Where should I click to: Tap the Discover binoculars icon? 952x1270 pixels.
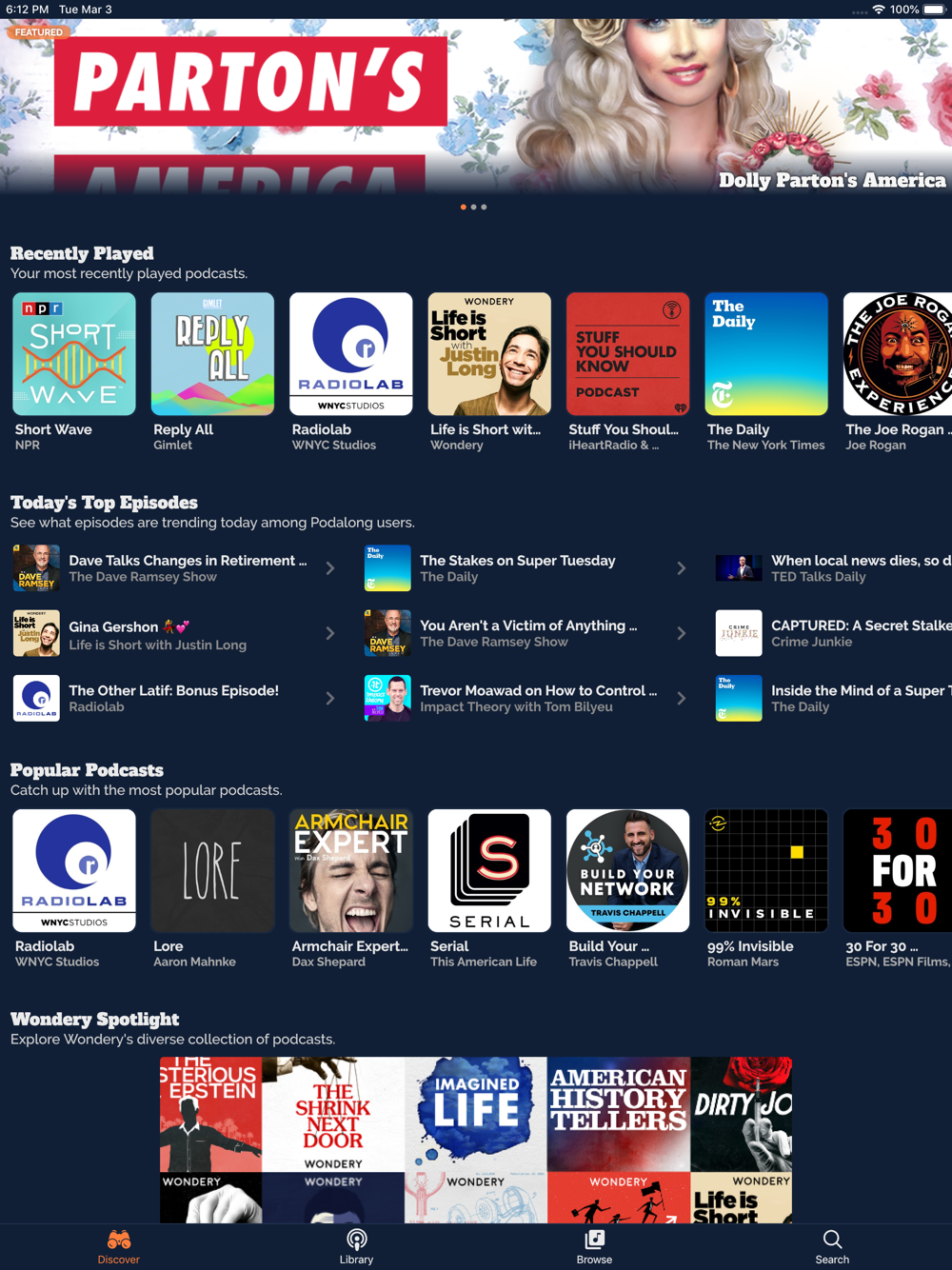119,1239
